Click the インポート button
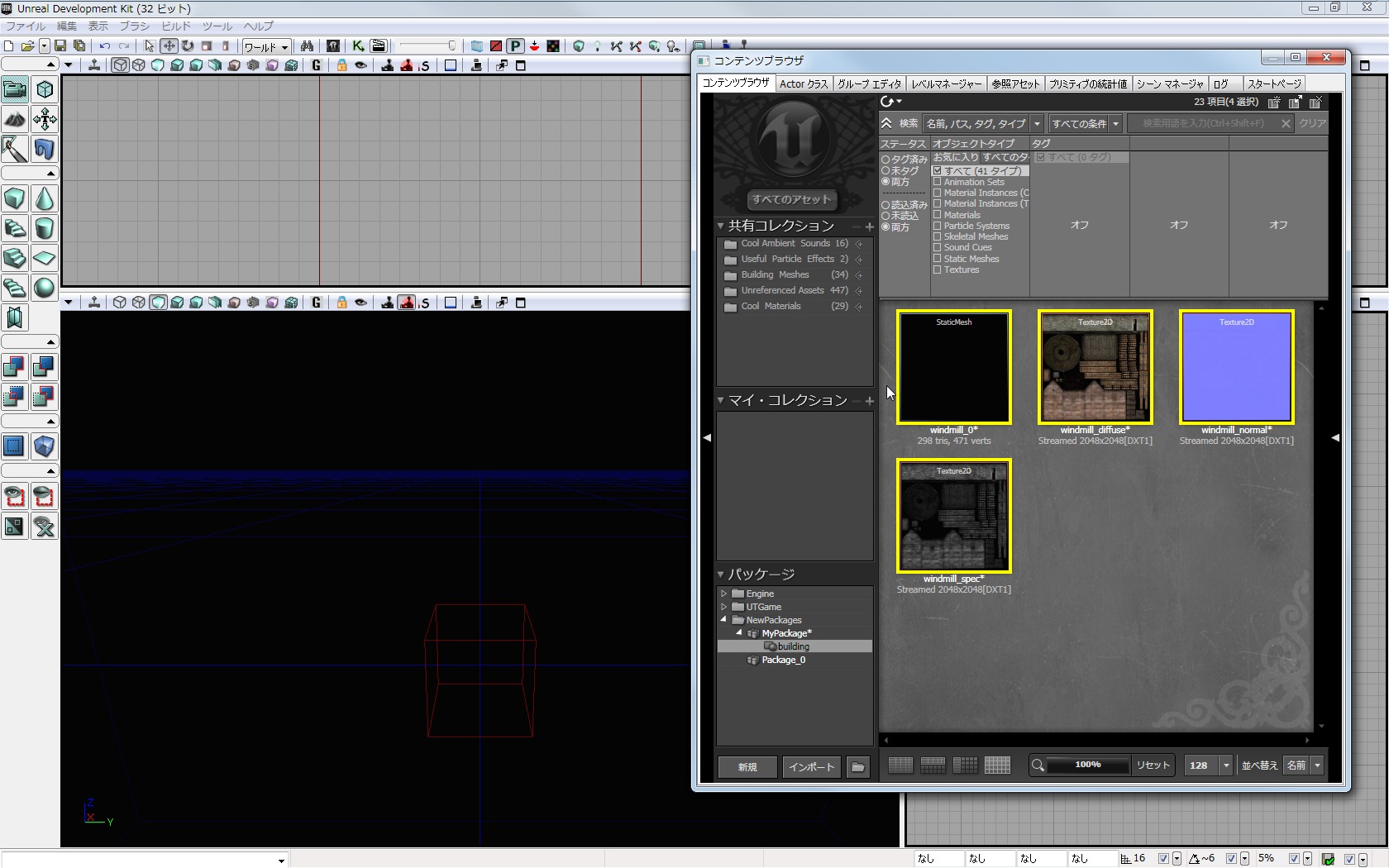This screenshot has height=868, width=1389. point(811,767)
